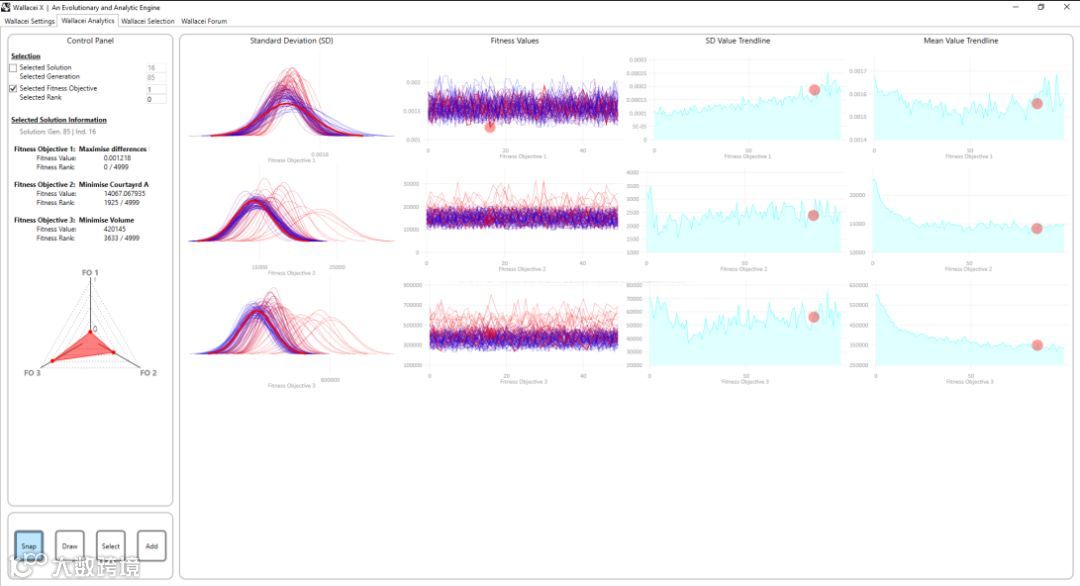Click the red marker in Objective 1 Fitness Values chart
Viewport: 1080px width, 586px height.
(x=490, y=127)
